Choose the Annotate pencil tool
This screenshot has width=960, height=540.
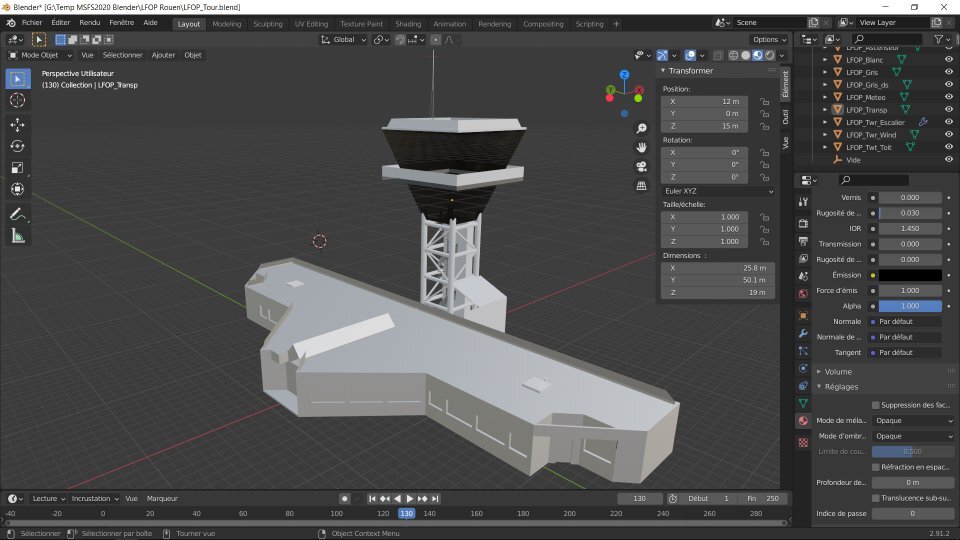pos(18,214)
